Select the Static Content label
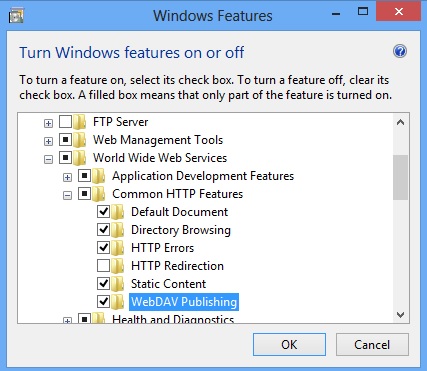Screen dimensions: 427x371 click(169, 284)
